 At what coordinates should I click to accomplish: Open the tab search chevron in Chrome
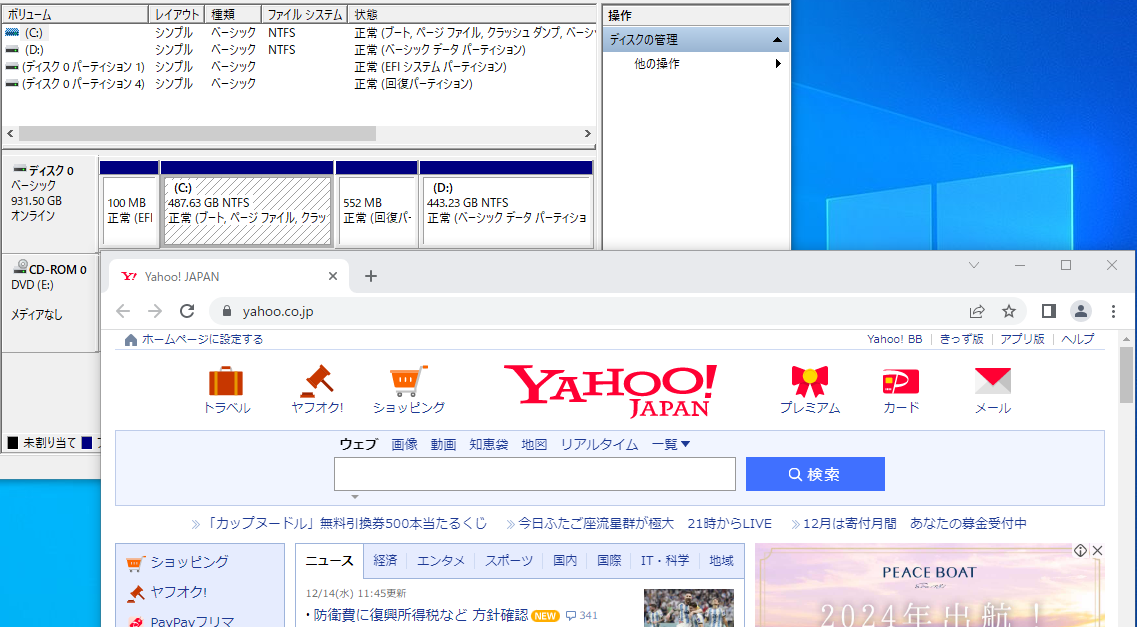coord(974,265)
